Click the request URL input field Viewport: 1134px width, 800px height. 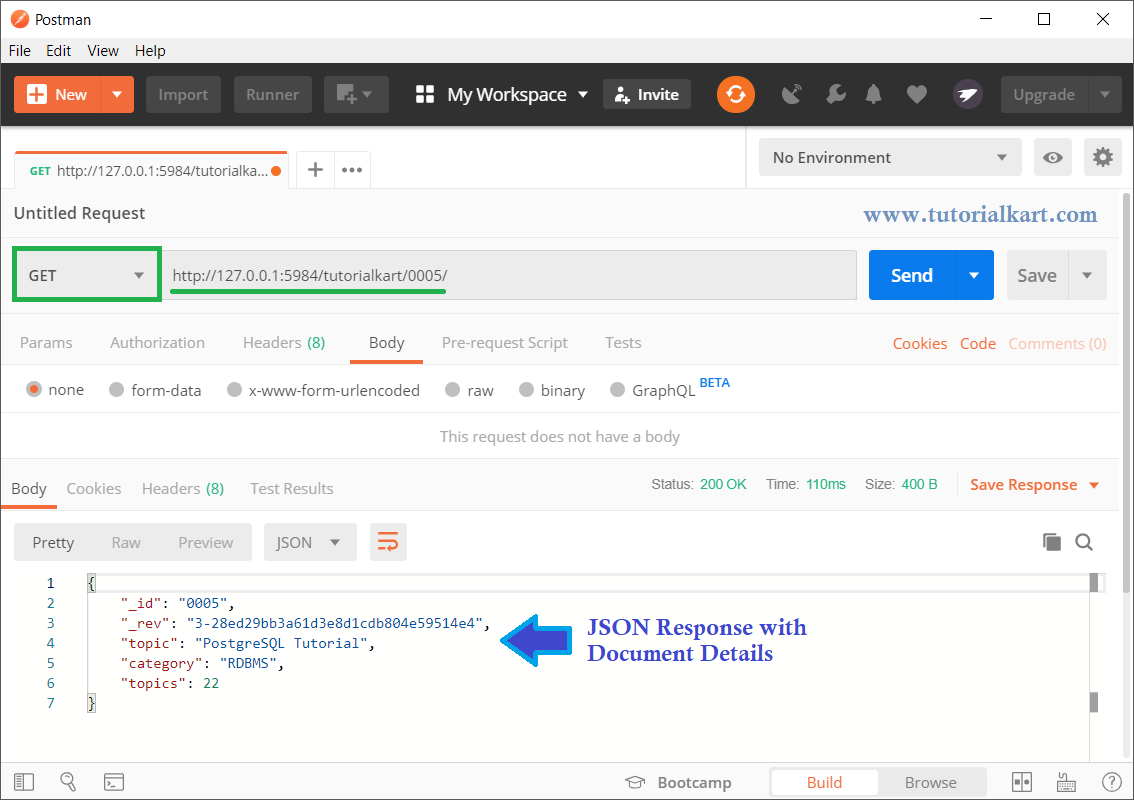(508, 274)
